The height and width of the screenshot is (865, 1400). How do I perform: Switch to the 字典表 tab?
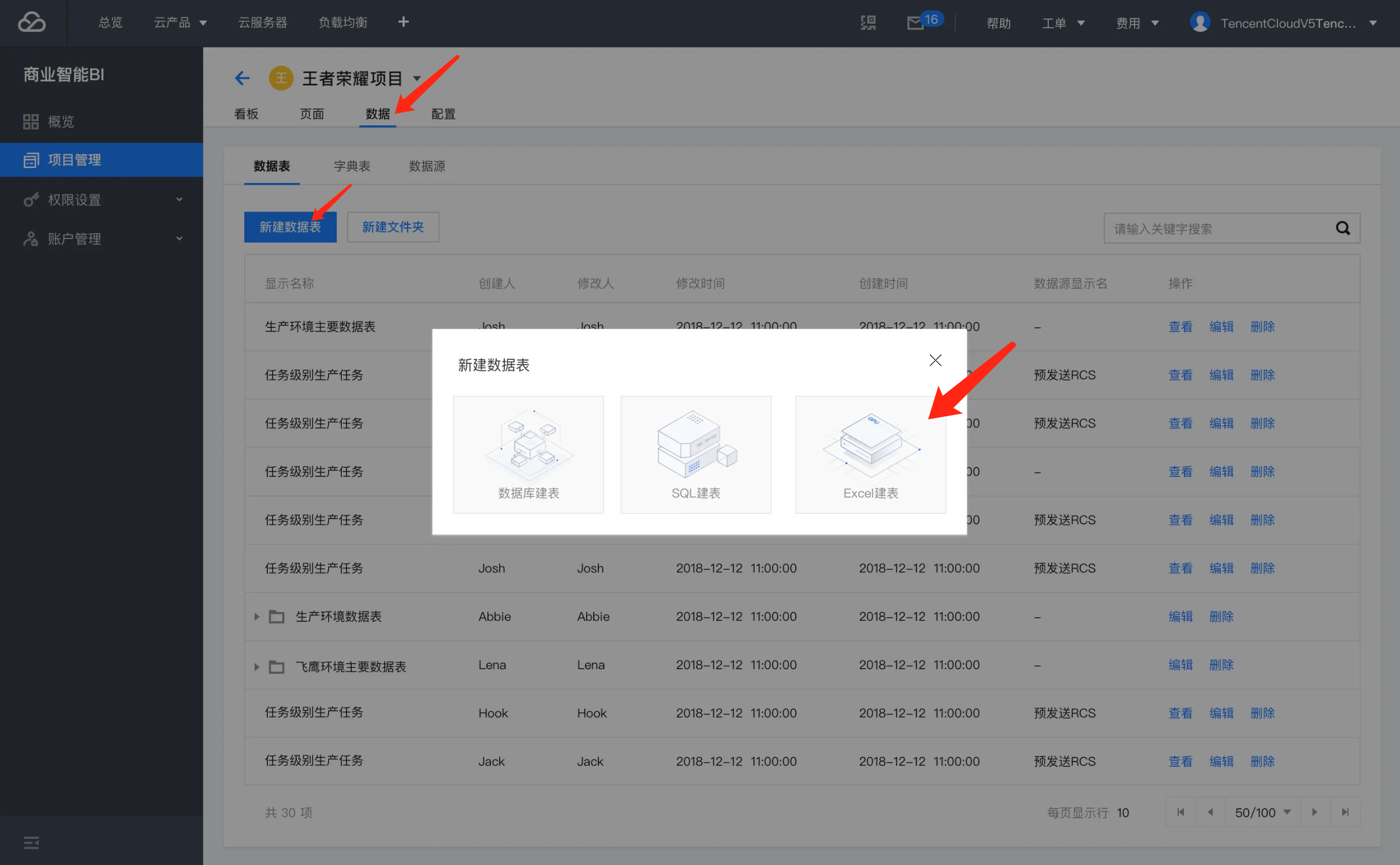(x=352, y=166)
